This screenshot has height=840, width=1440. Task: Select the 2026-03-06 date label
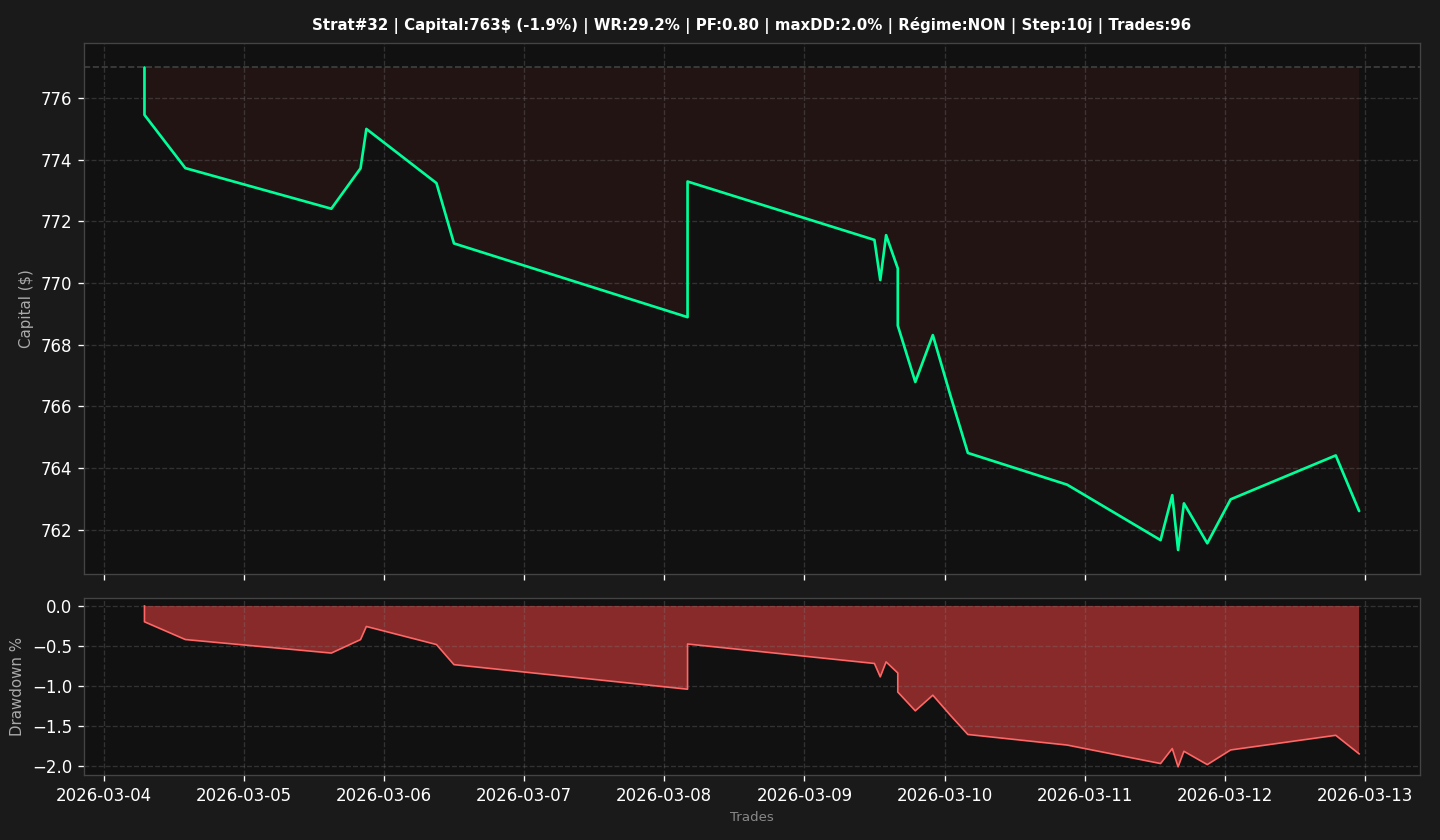point(384,795)
